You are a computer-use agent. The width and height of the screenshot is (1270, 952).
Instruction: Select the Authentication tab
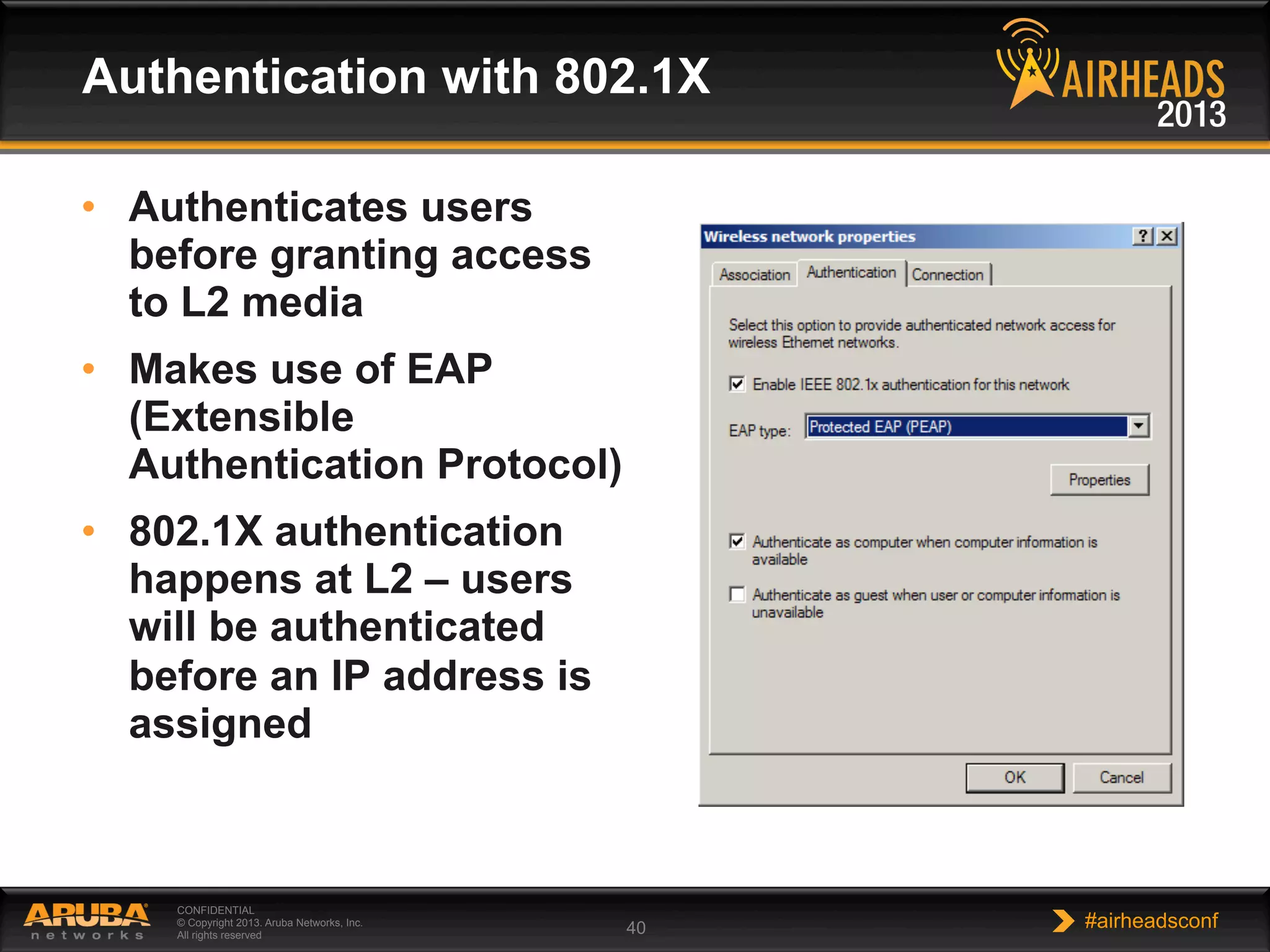point(851,272)
